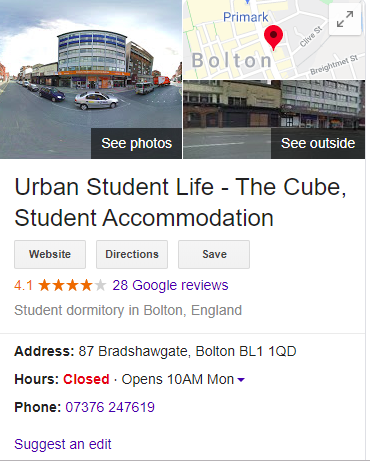The height and width of the screenshot is (463, 370).
Task: Click the 4.1 rating number
Action: (23, 286)
